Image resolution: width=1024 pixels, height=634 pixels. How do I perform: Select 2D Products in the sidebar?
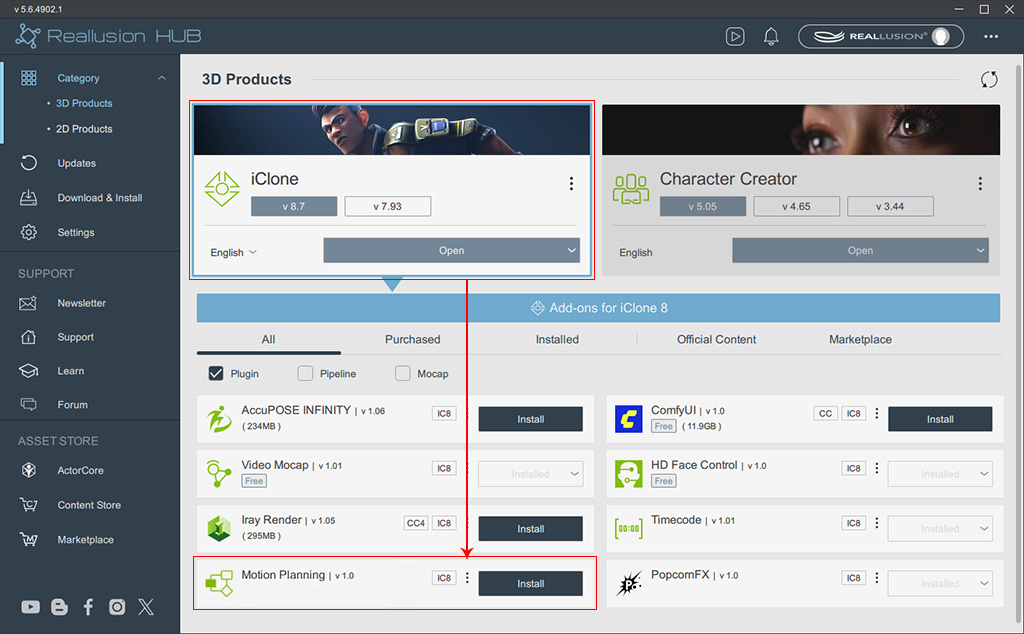coord(84,129)
